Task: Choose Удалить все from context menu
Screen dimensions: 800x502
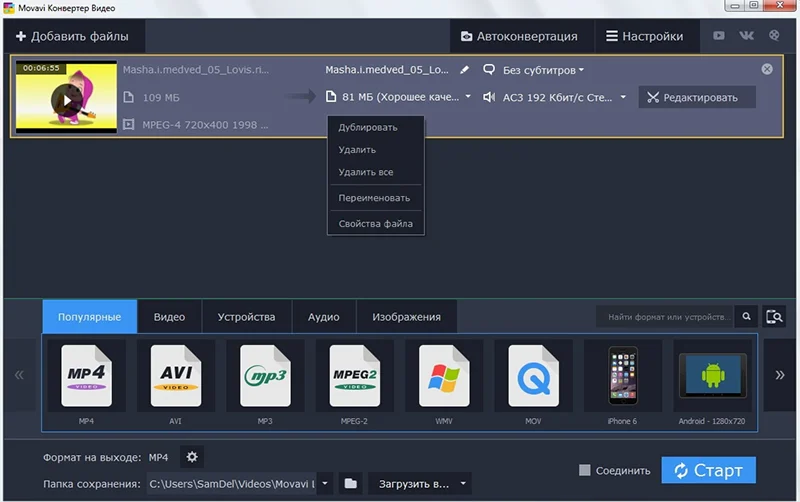Action: click(366, 172)
